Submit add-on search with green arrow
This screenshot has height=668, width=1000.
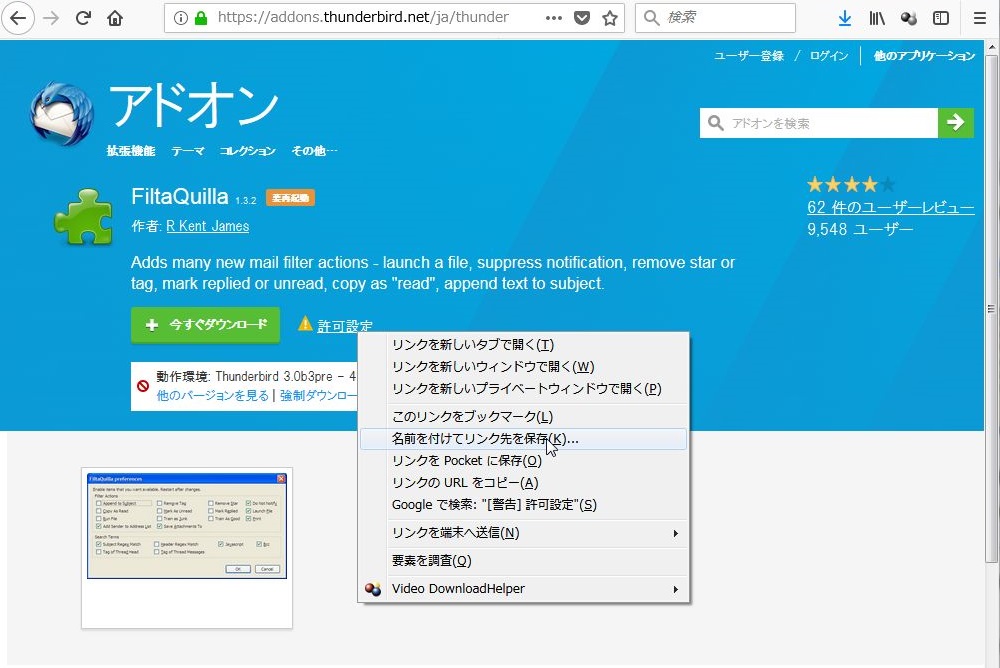point(955,122)
